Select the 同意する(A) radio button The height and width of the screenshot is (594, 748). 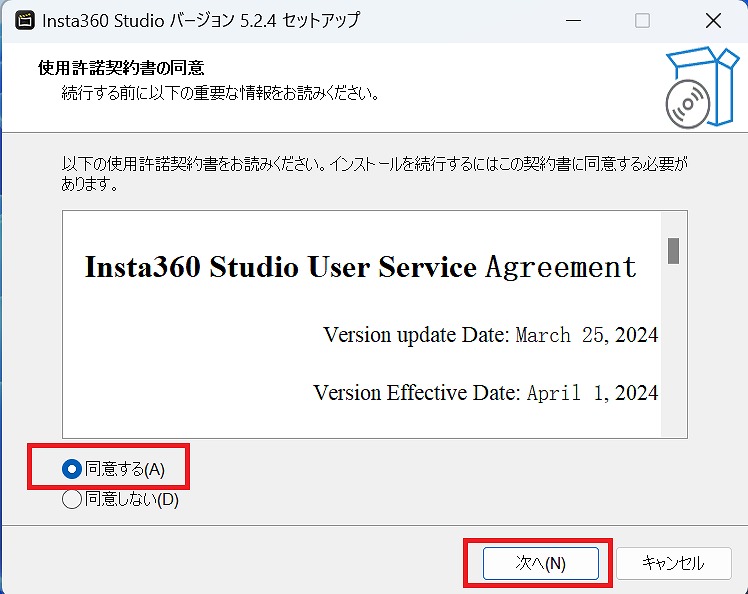(x=72, y=469)
